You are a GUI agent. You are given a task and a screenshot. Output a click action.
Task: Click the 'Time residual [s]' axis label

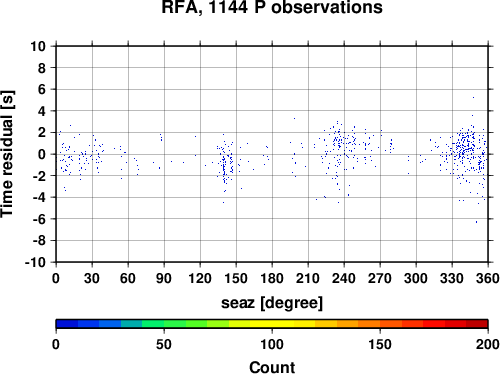[8, 154]
